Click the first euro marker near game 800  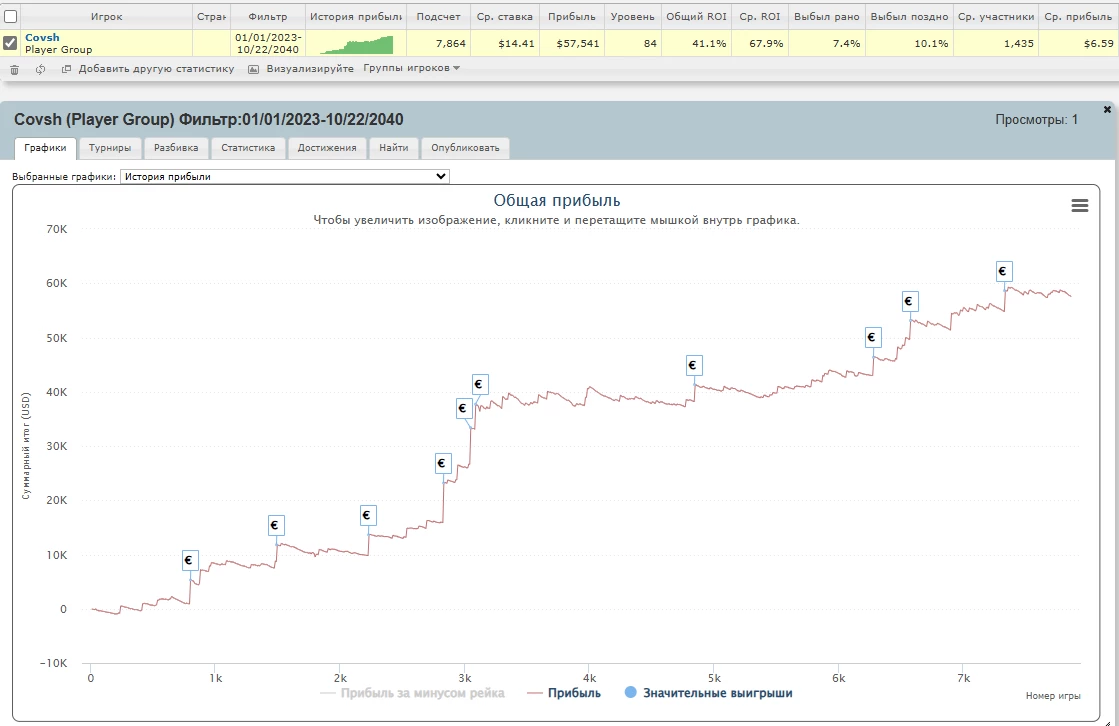(x=190, y=560)
